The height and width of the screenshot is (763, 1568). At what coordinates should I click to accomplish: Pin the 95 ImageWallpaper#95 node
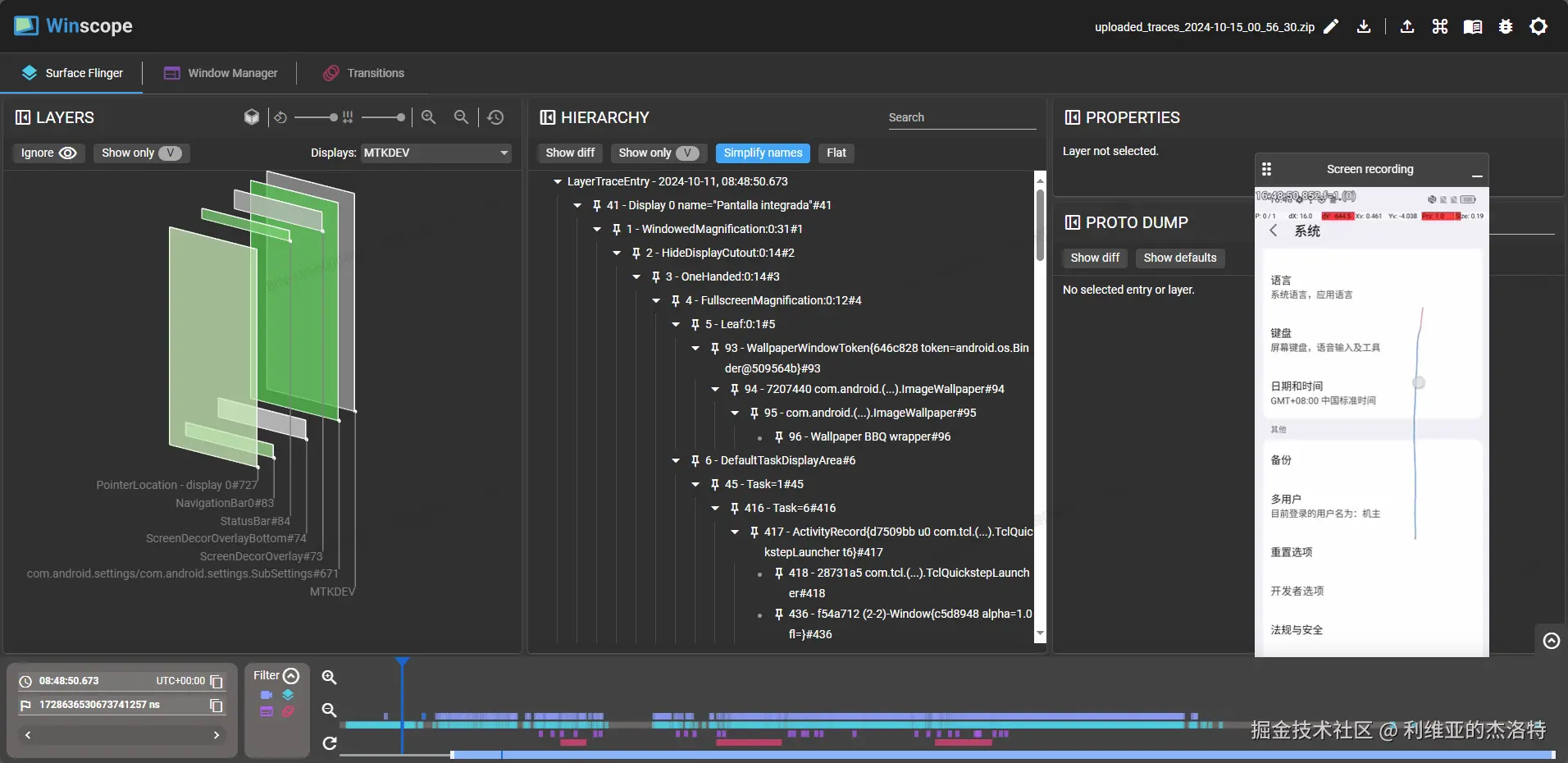(754, 413)
